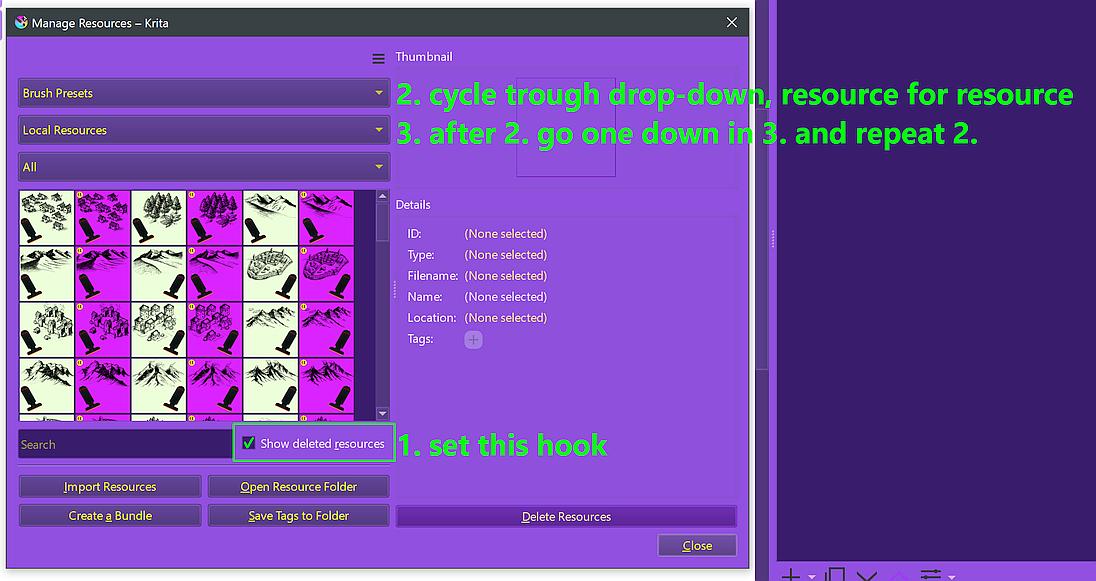Click (None selected) value next to Type
Viewport: 1096px width, 581px height.
[505, 254]
